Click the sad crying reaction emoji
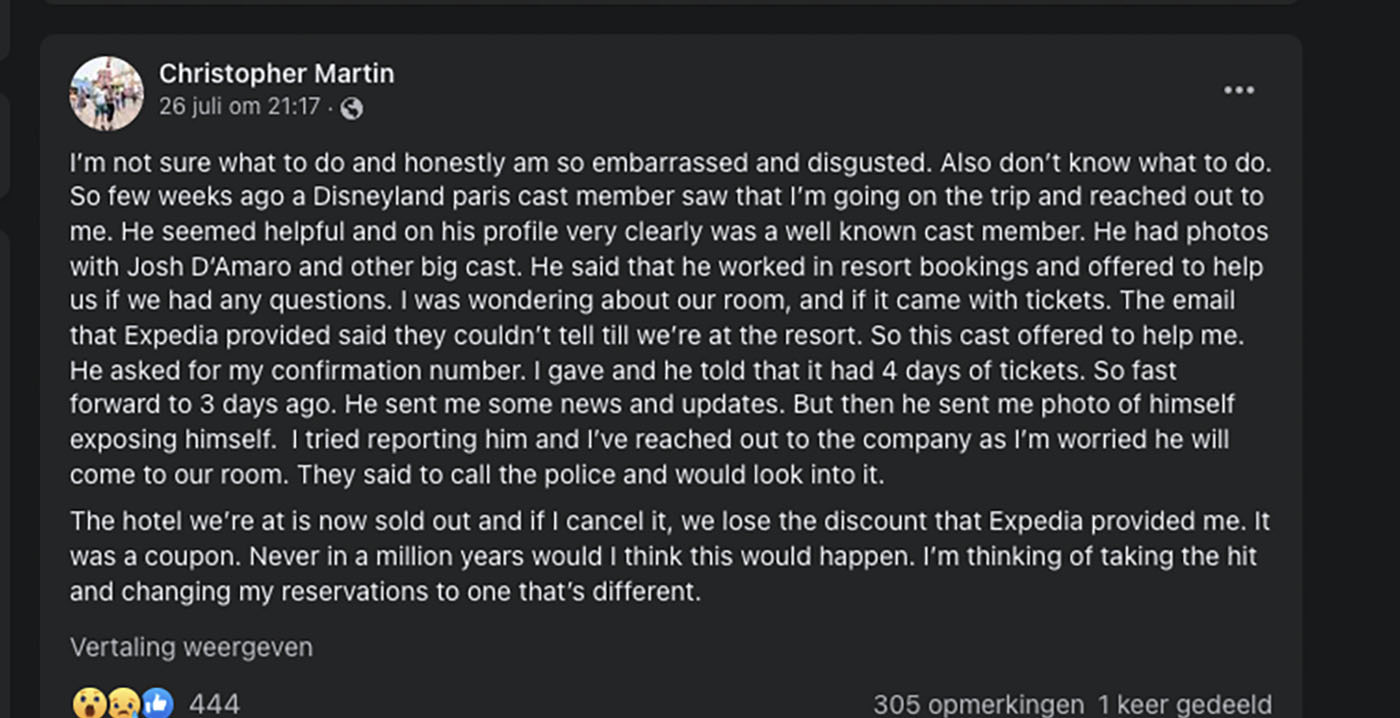This screenshot has height=718, width=1400. coord(124,704)
